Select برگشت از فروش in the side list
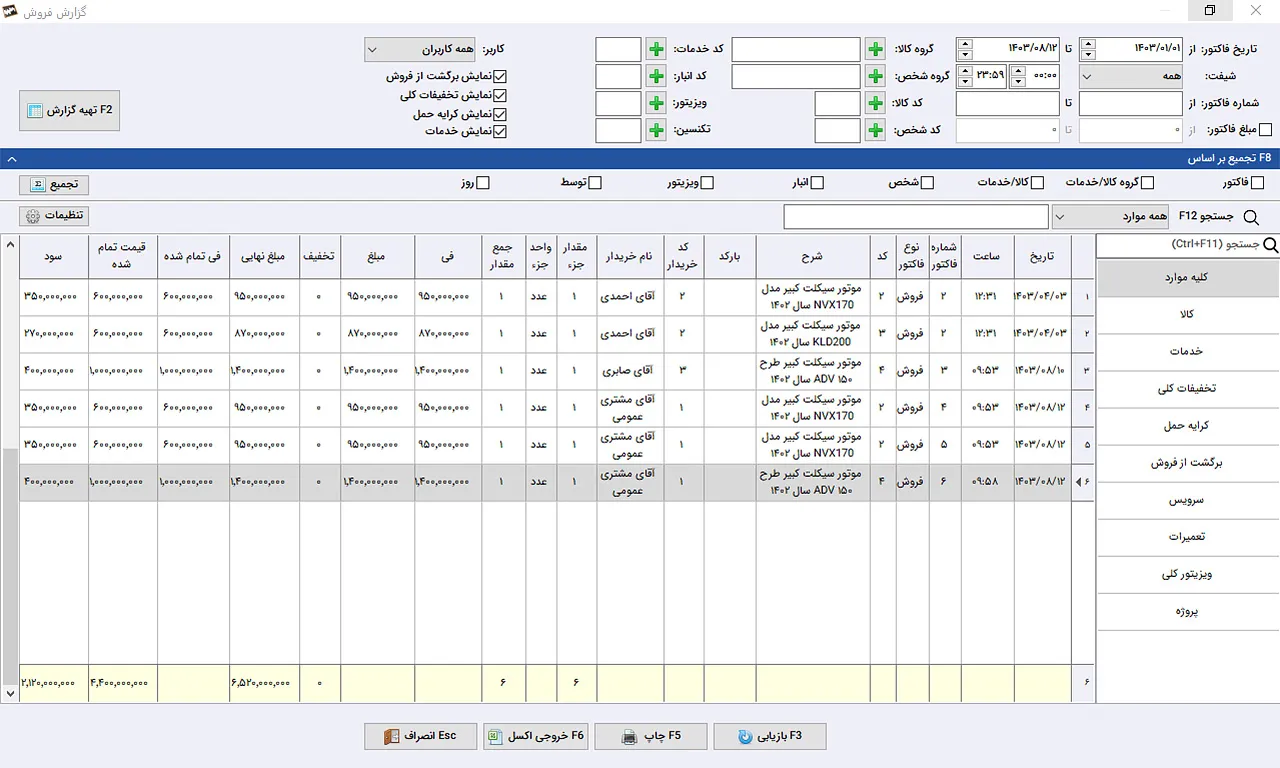This screenshot has height=768, width=1280. pyautogui.click(x=1188, y=463)
